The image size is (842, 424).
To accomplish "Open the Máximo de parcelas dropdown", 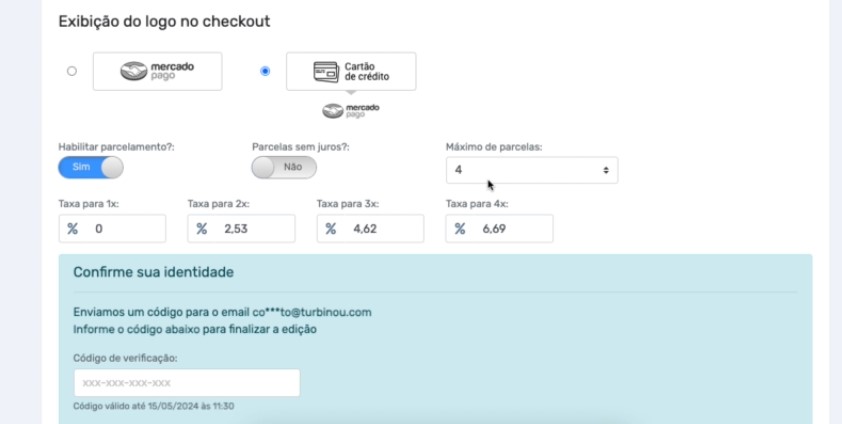I will click(x=532, y=170).
